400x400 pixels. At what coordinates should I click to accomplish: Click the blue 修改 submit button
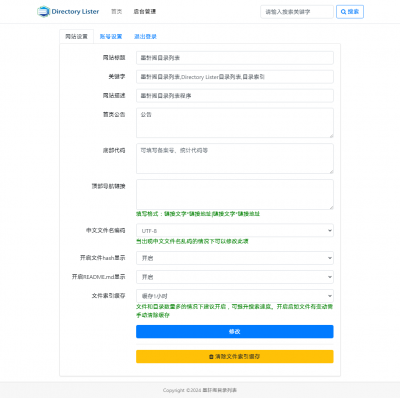(235, 332)
